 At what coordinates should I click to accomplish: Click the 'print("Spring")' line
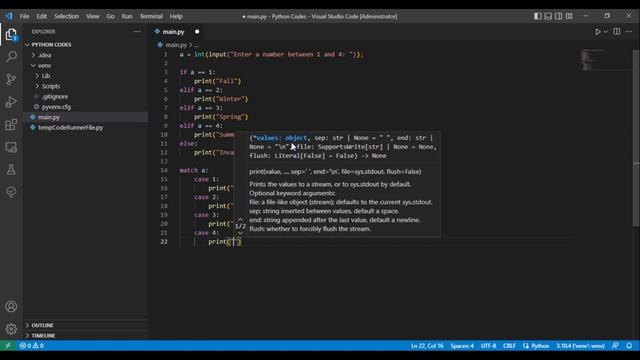point(221,117)
